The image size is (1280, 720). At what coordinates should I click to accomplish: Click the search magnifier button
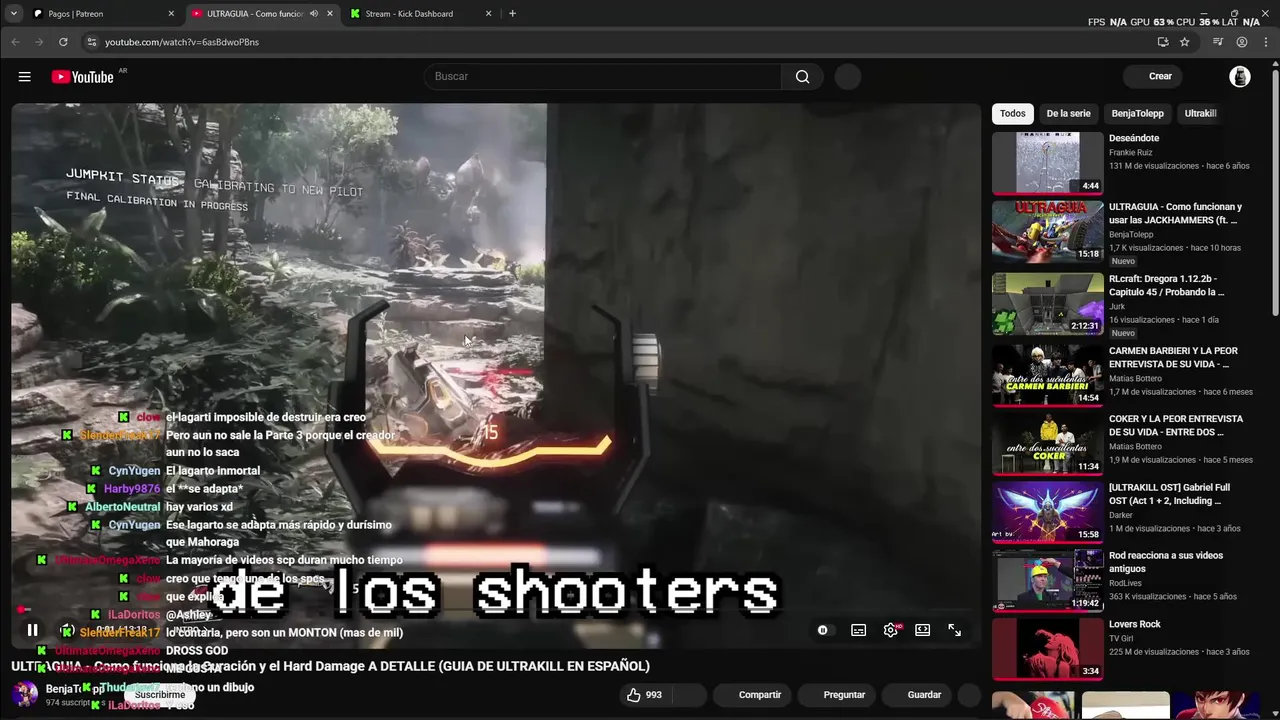click(x=802, y=77)
